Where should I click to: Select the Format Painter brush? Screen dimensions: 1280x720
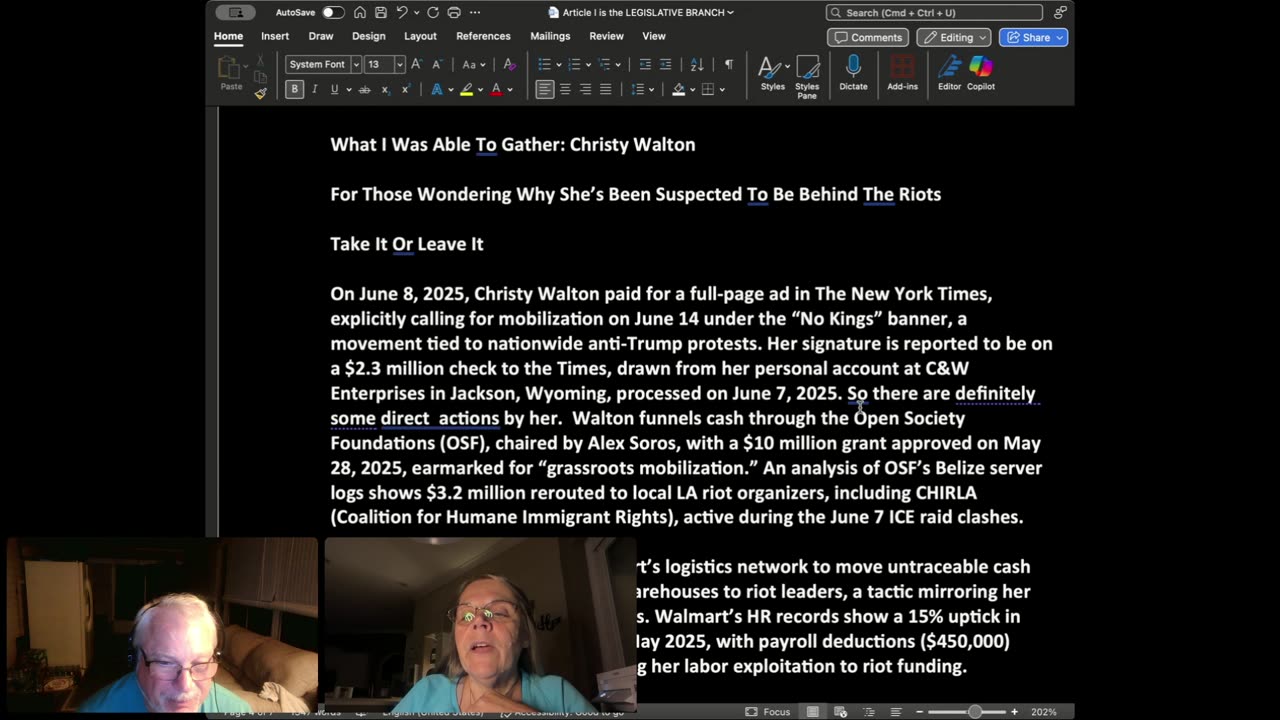tap(261, 93)
